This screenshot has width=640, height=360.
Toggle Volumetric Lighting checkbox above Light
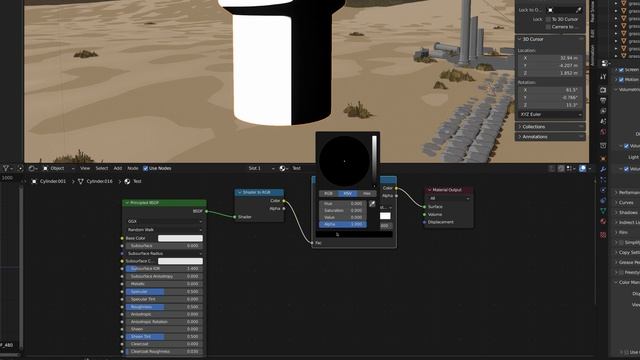pyautogui.click(x=626, y=146)
